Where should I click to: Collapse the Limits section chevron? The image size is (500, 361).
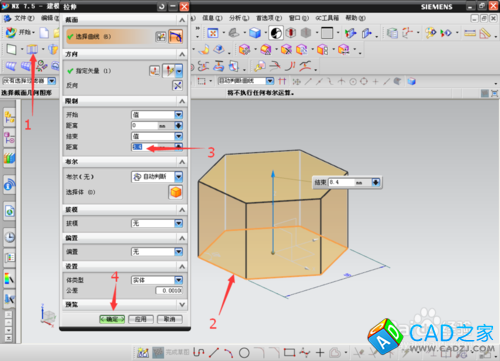pyautogui.click(x=182, y=101)
